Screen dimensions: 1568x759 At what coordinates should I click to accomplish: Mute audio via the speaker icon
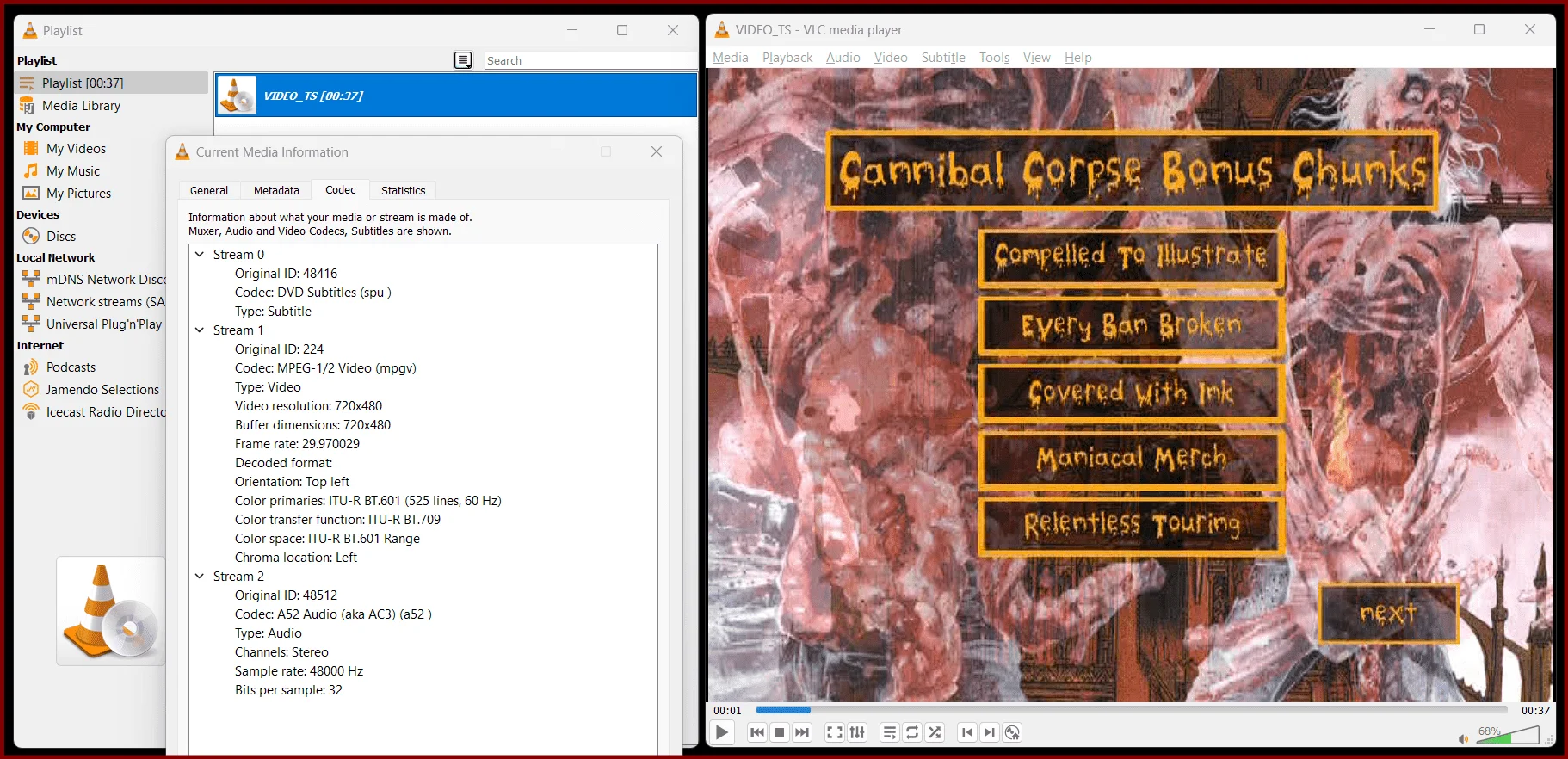(x=1463, y=738)
